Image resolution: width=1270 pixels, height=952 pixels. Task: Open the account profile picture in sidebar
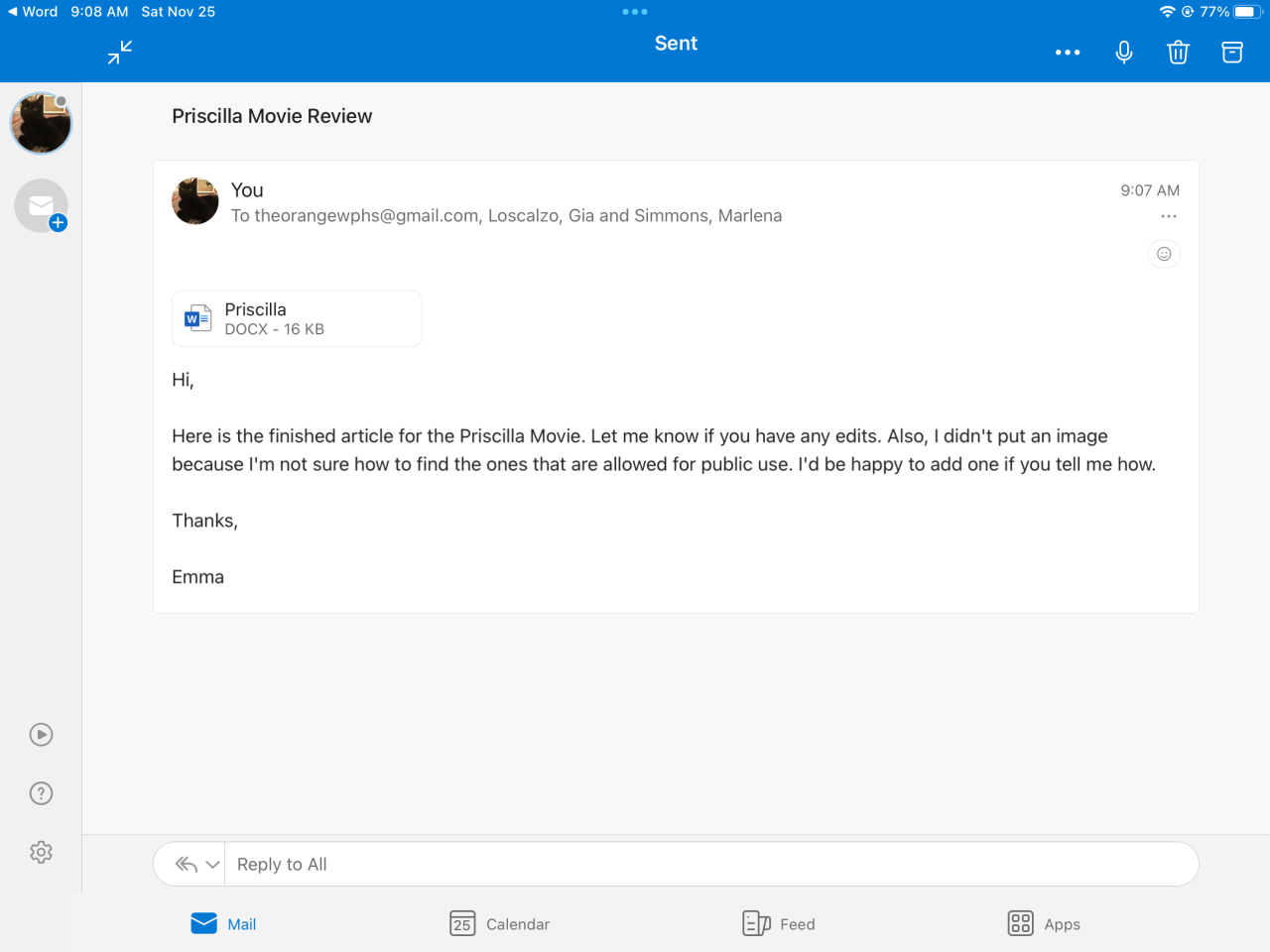(x=41, y=124)
